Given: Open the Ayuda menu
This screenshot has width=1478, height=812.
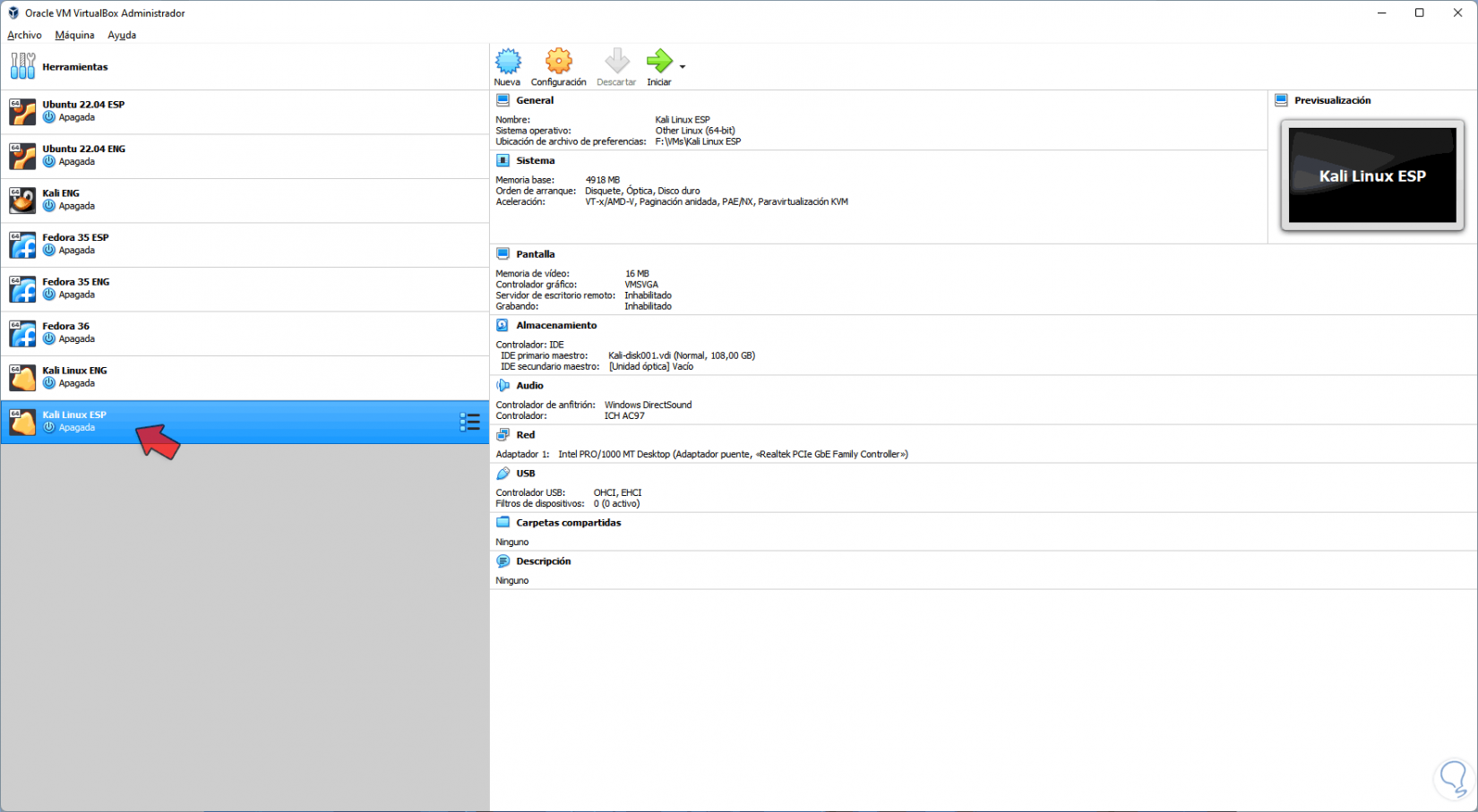Looking at the screenshot, I should (x=122, y=35).
